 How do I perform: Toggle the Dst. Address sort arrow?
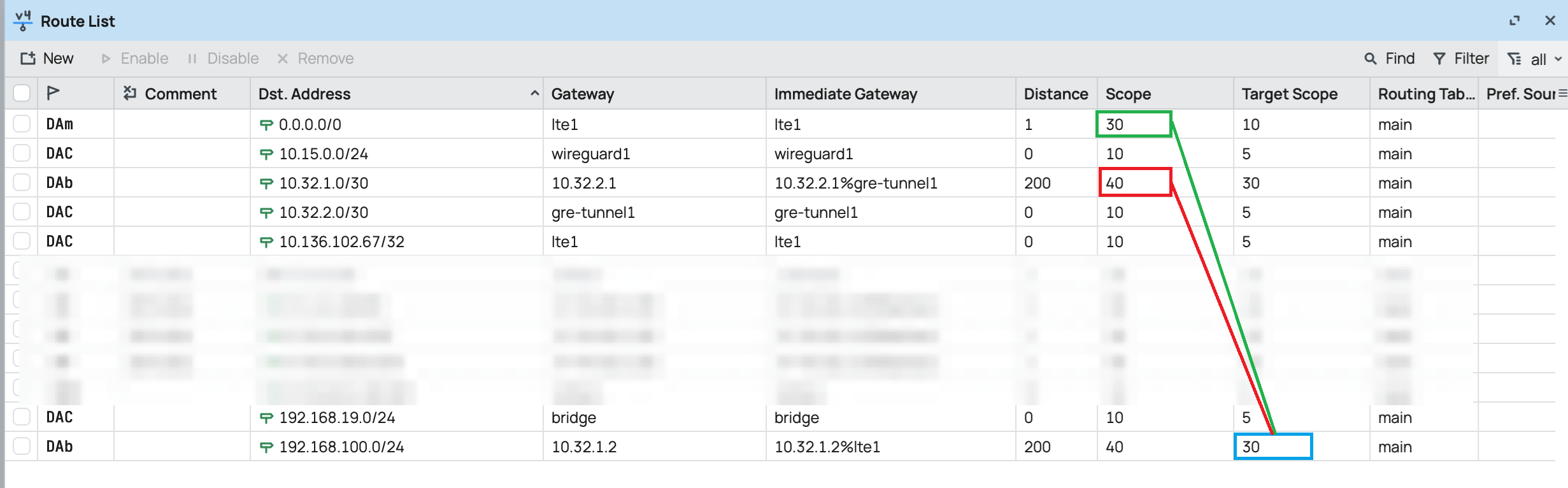[534, 93]
